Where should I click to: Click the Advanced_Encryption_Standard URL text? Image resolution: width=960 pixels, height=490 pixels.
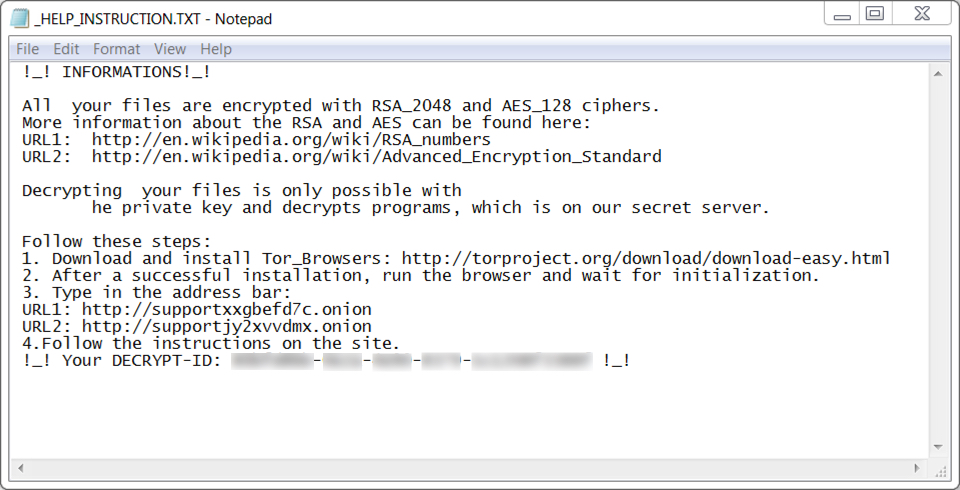coord(377,157)
